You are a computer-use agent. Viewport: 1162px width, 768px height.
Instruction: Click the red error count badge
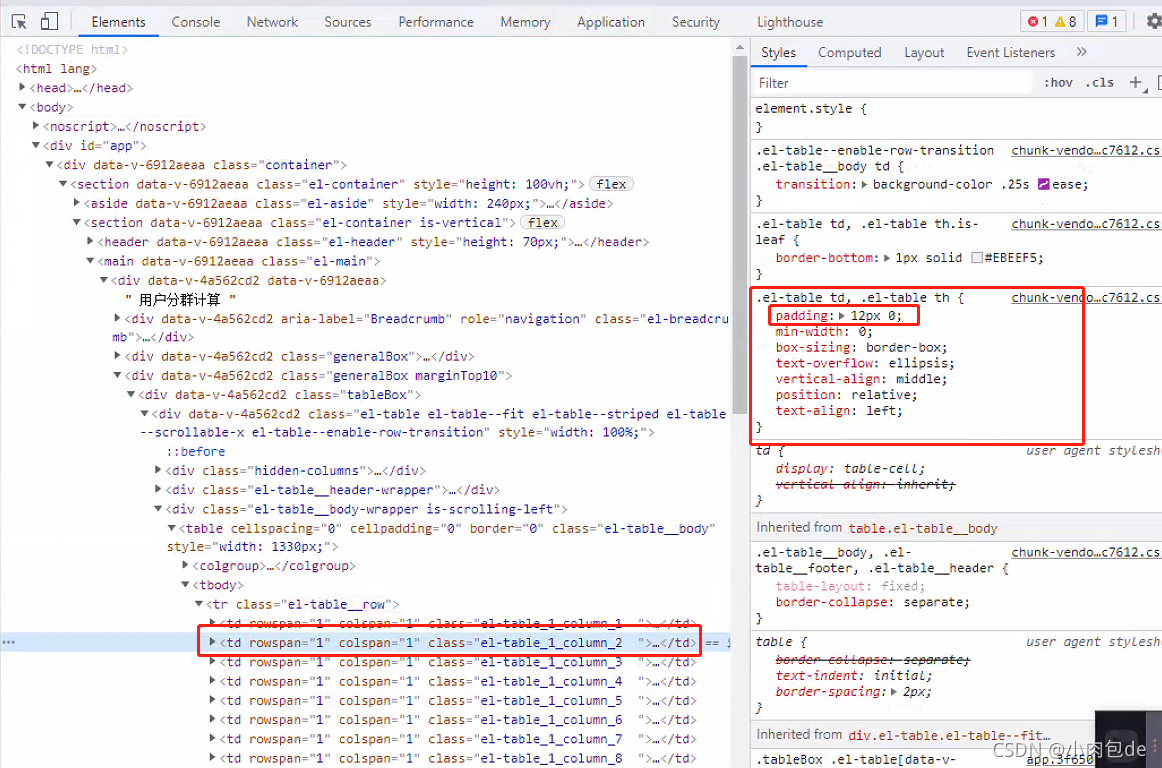[1038, 21]
